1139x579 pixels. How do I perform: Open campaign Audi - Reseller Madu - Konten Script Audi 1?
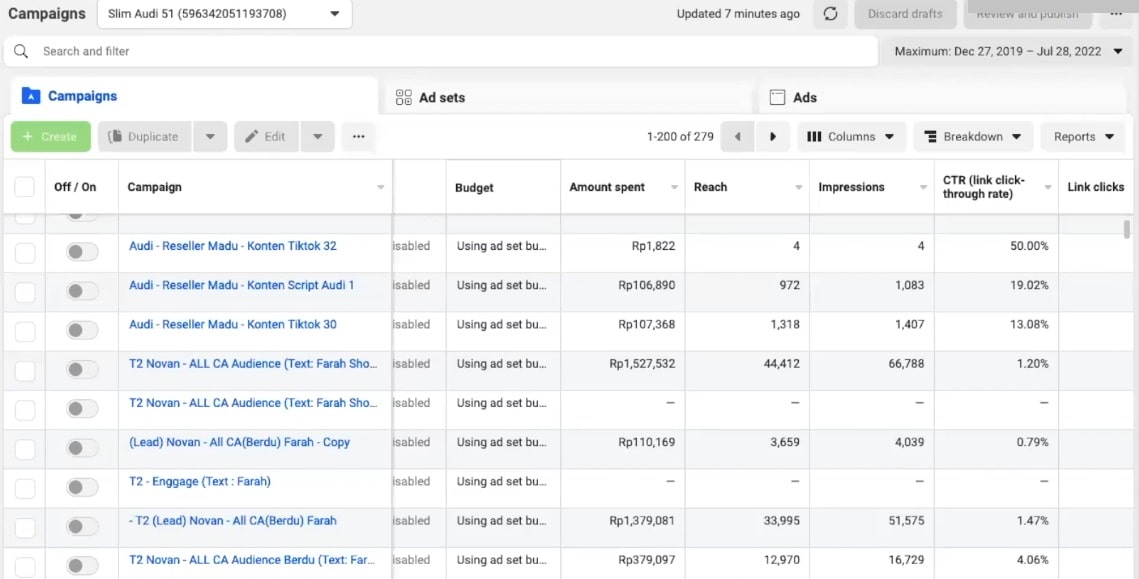(x=241, y=286)
